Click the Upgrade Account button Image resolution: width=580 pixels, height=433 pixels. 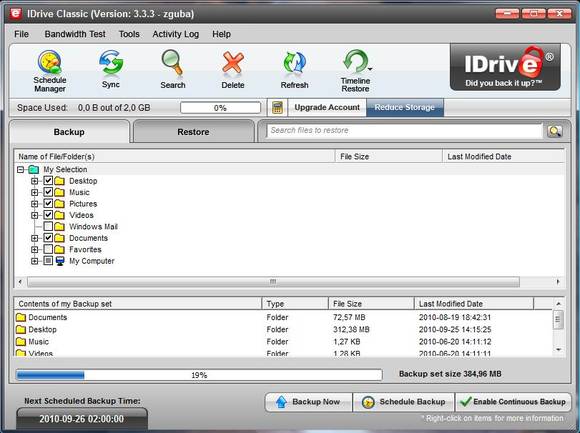(327, 108)
